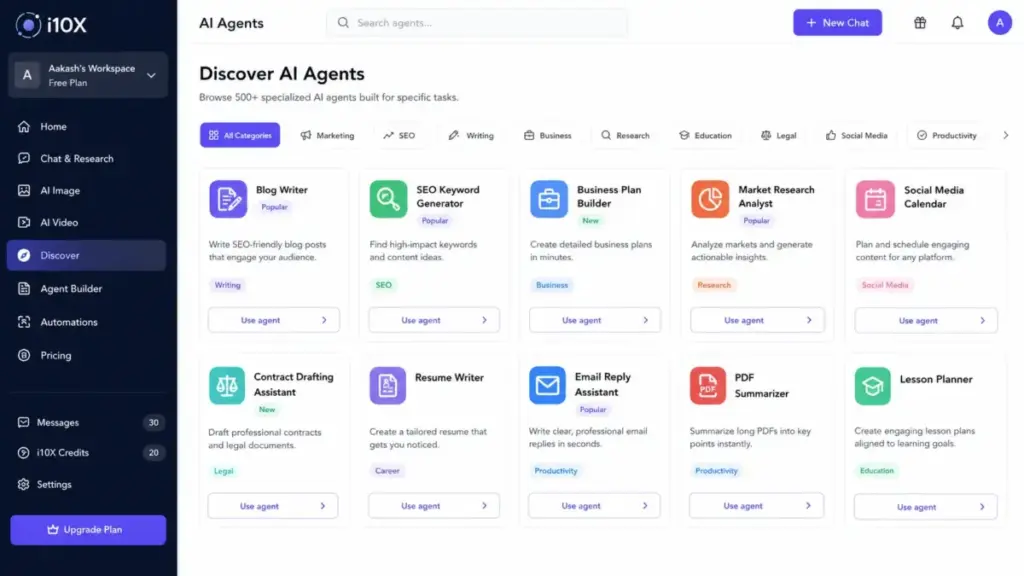Filter agents by Social Media category
Screen dimensions: 1024x576
coord(856,135)
